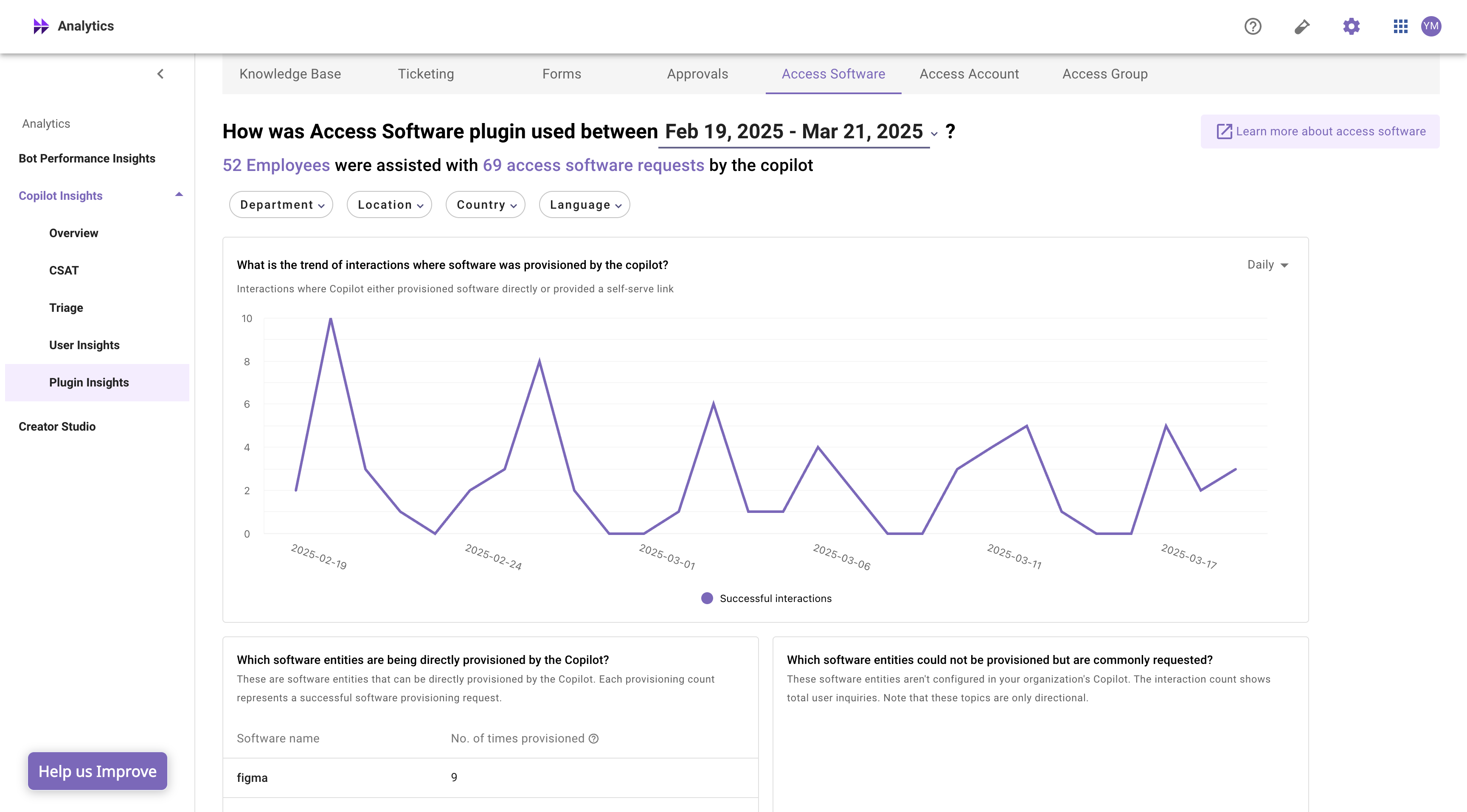Click info icon beside No. of times provisioned
This screenshot has width=1467, height=812.
point(593,739)
